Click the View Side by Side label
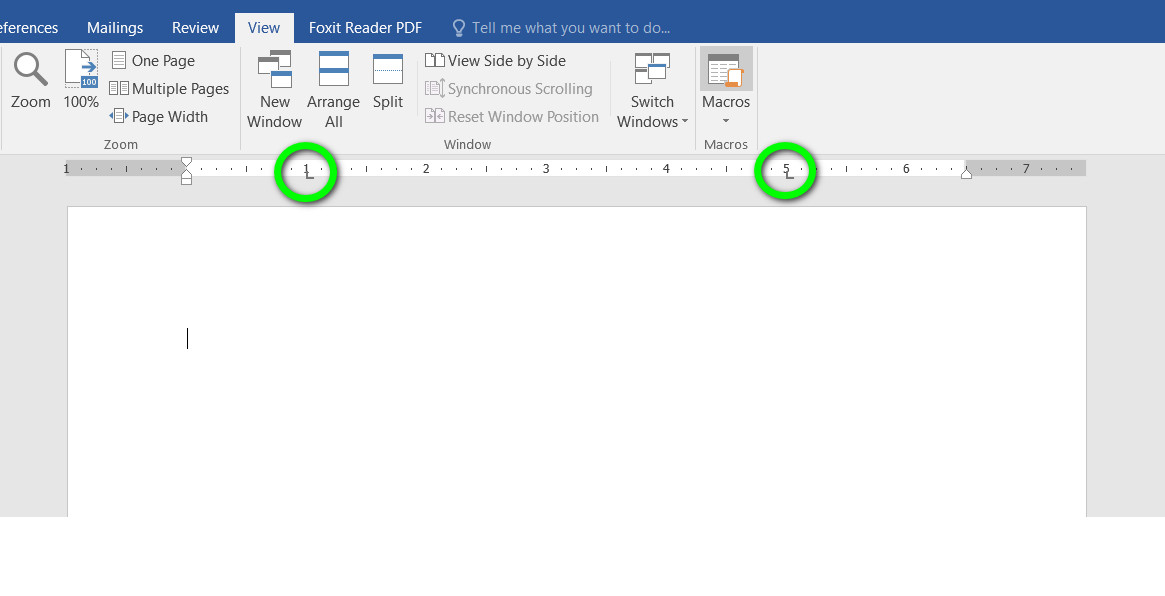1165x596 pixels. [x=507, y=61]
